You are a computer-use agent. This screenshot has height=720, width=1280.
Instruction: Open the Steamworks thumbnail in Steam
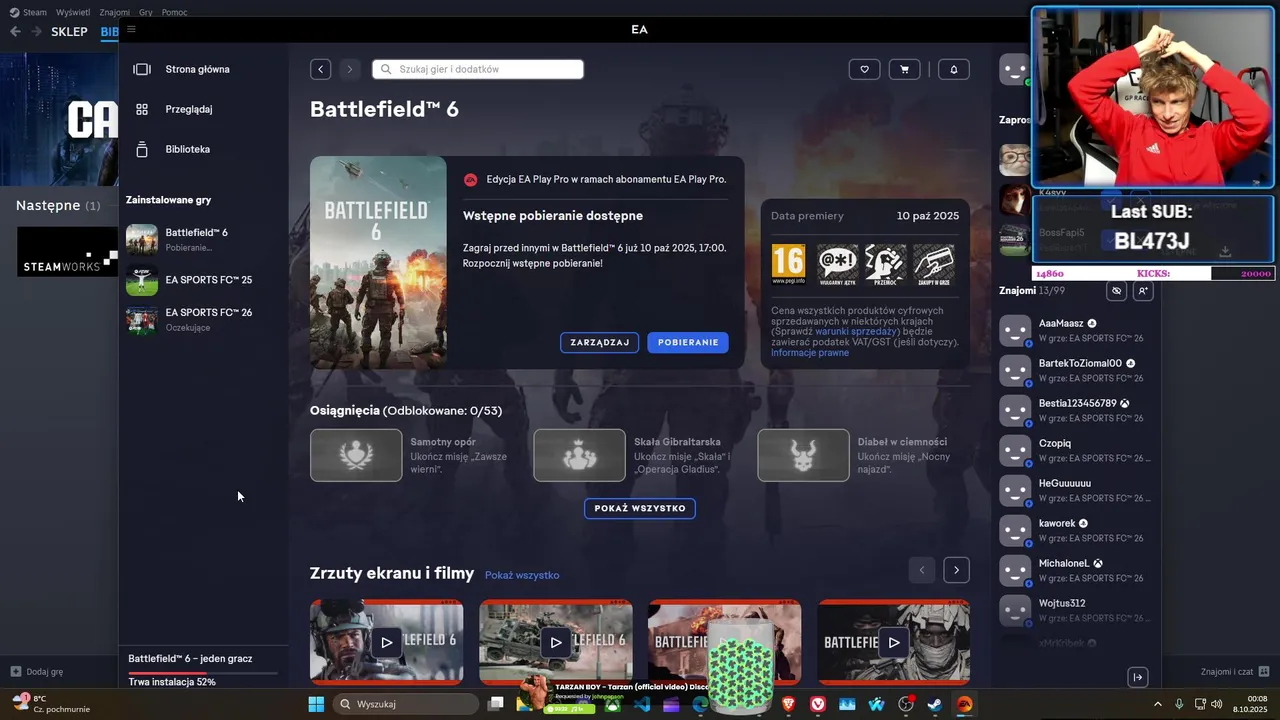68,252
